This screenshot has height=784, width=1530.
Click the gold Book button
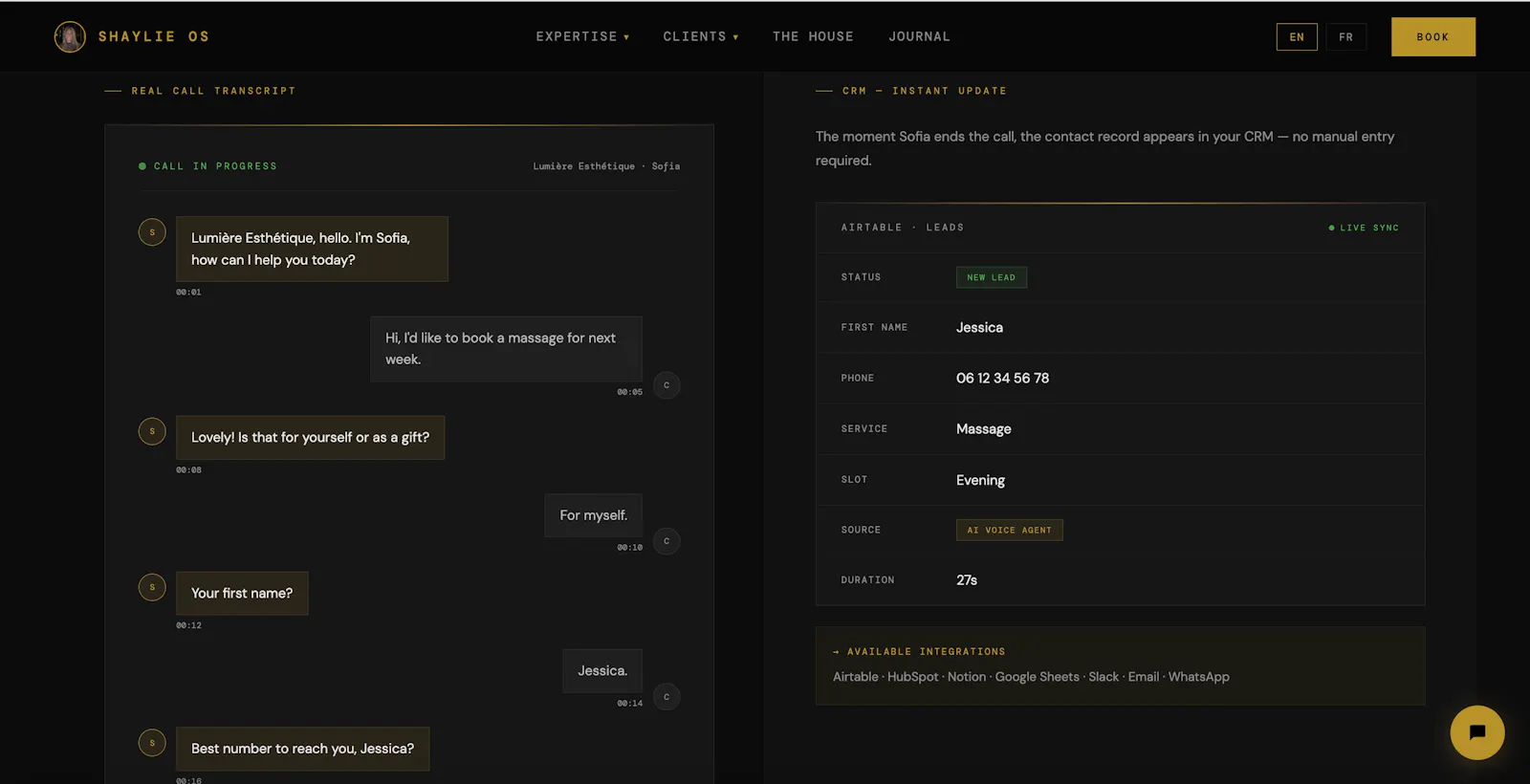click(x=1432, y=37)
